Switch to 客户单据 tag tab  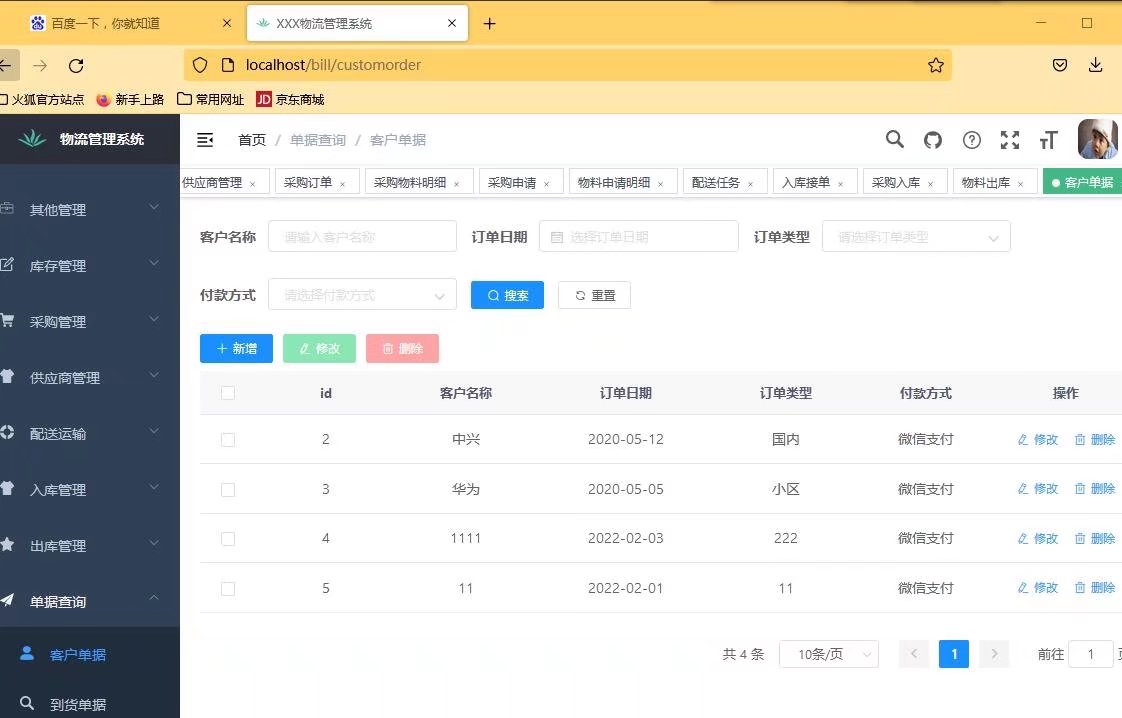(1083, 183)
